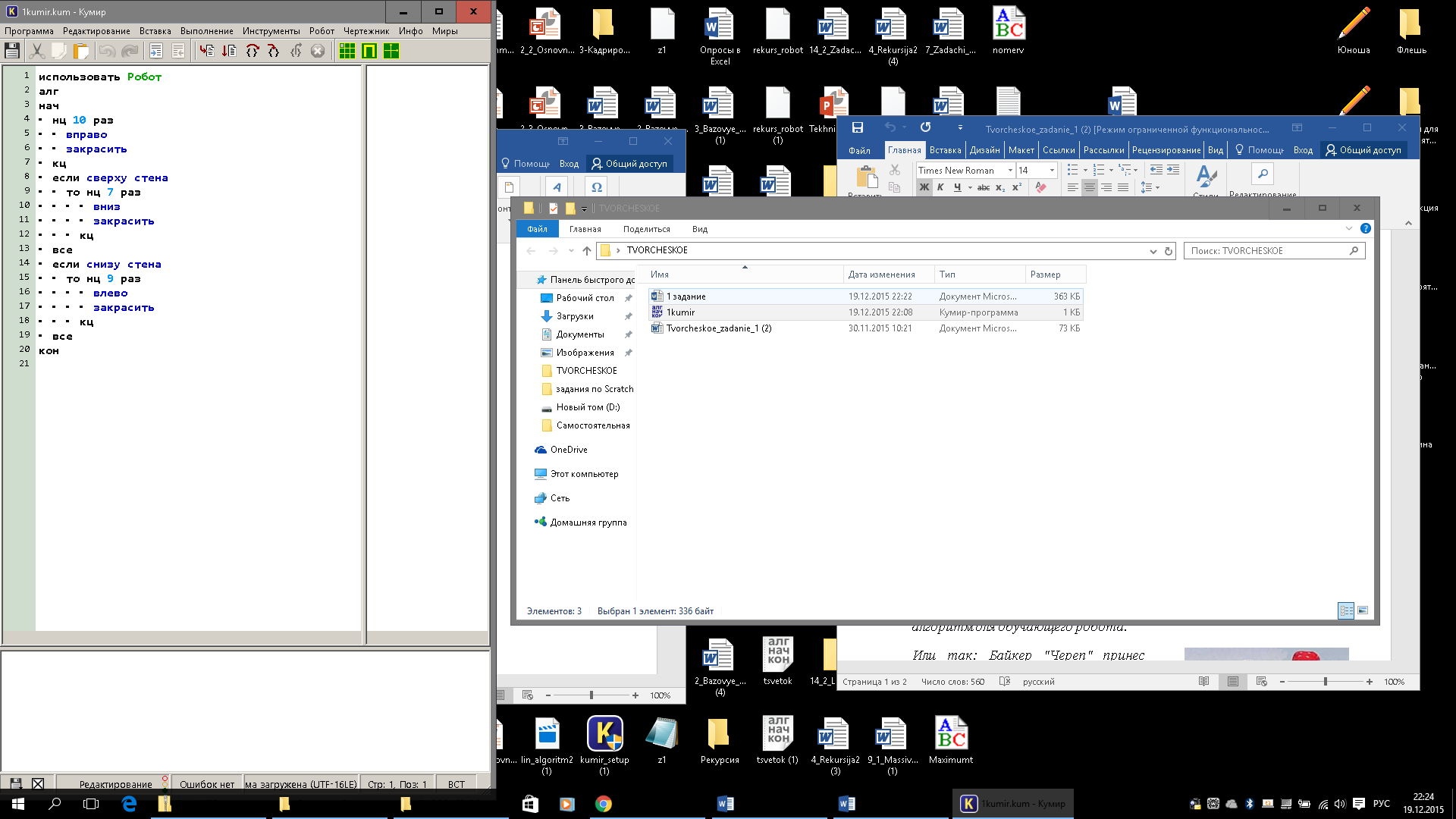Expand the address bar history dropdown in Explorer

tap(1153, 251)
